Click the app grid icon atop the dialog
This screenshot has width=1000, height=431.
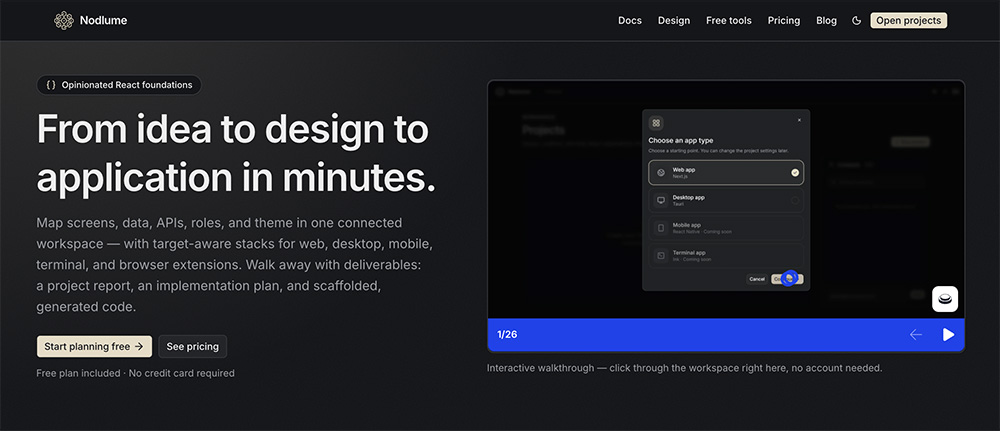(656, 123)
